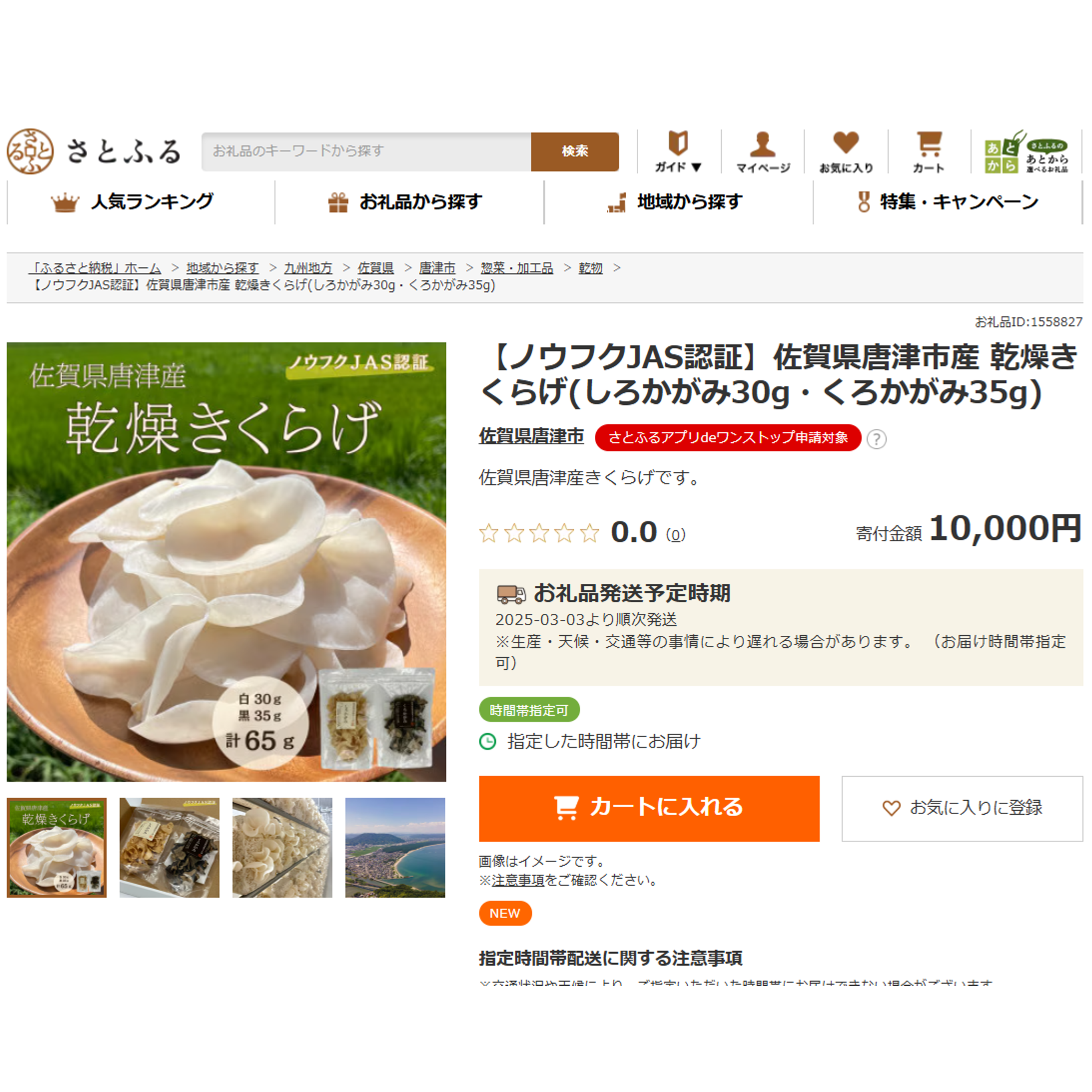The width and height of the screenshot is (1092, 1092).
Task: Click the help question mark icon
Action: click(x=876, y=439)
